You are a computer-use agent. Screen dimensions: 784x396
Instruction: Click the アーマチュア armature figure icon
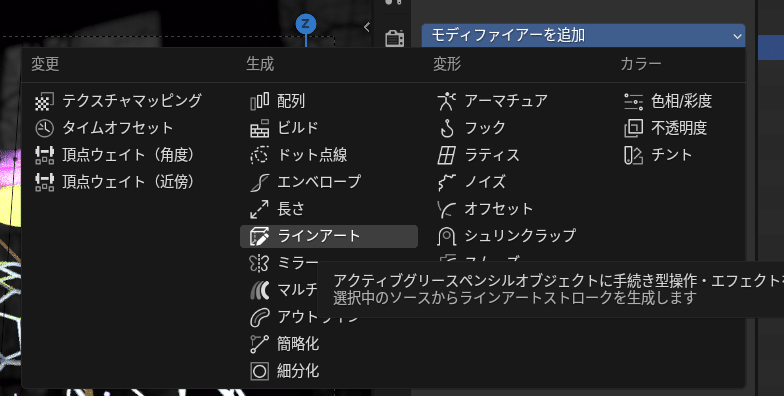click(x=446, y=101)
